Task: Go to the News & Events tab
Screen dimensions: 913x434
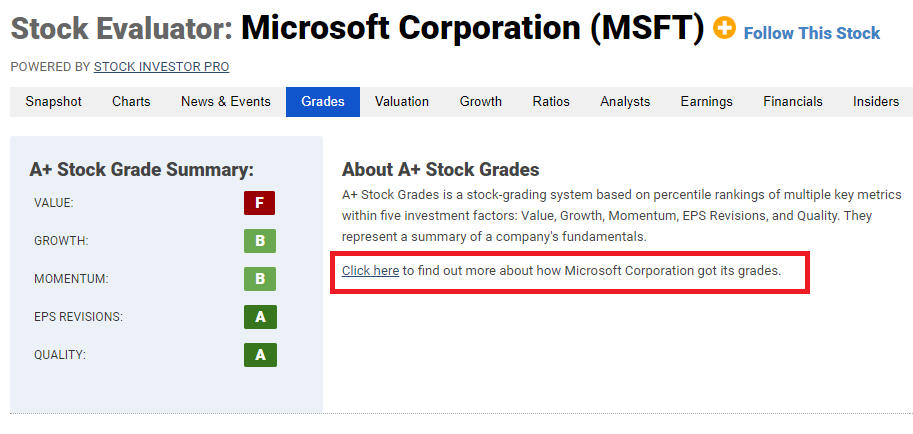Action: click(226, 102)
